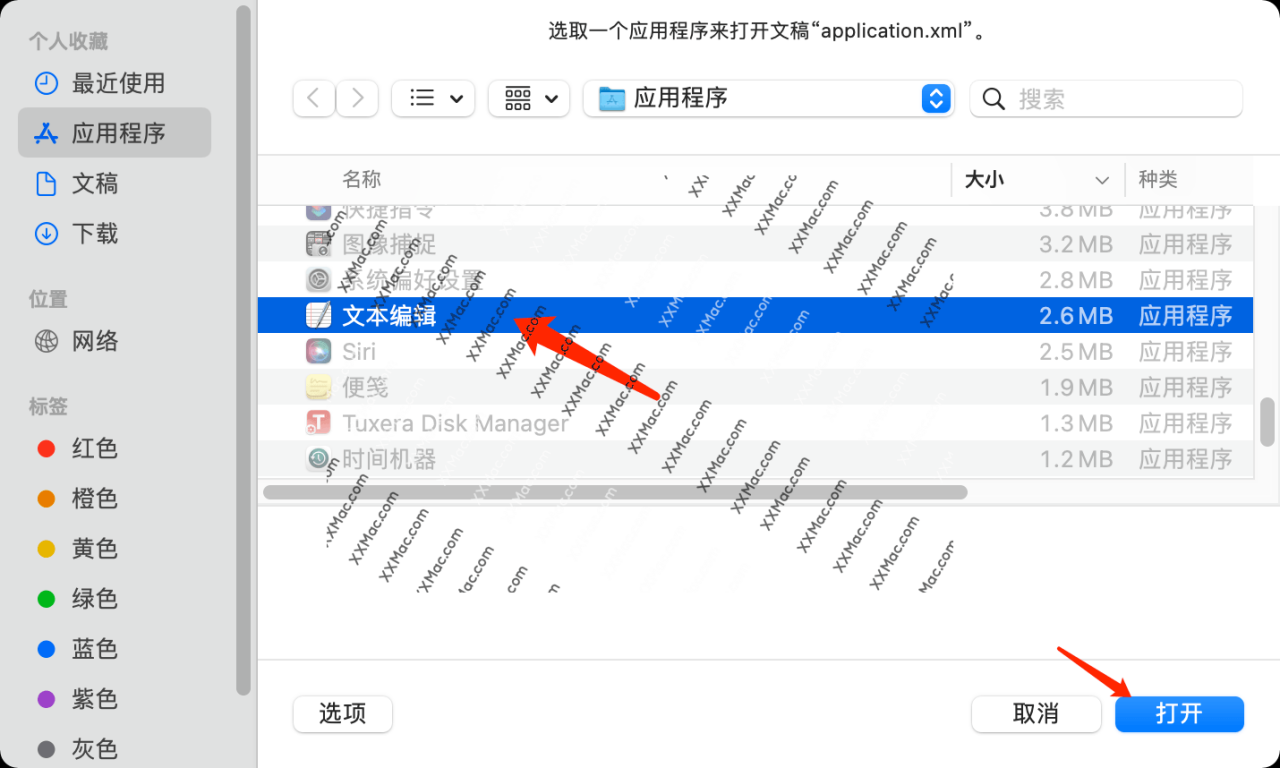This screenshot has width=1280, height=768.
Task: Select the 橙色 orange tag
Action: point(77,498)
